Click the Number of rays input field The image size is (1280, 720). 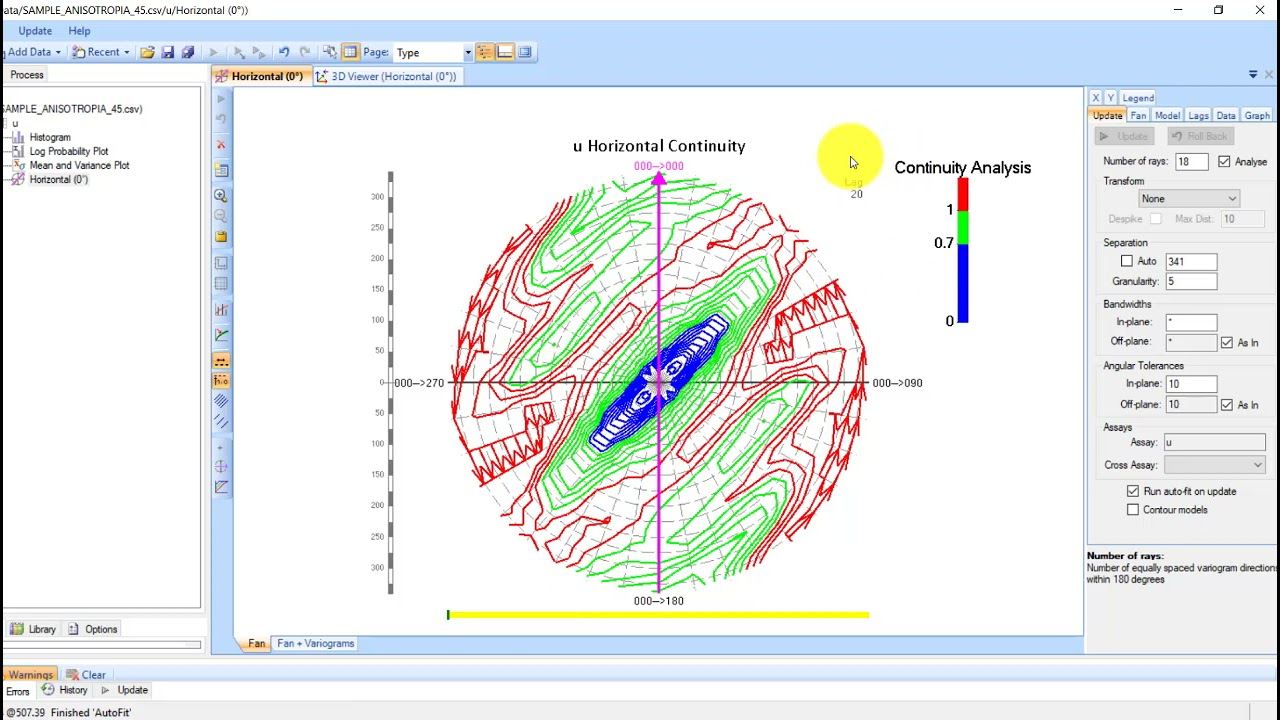(1192, 161)
